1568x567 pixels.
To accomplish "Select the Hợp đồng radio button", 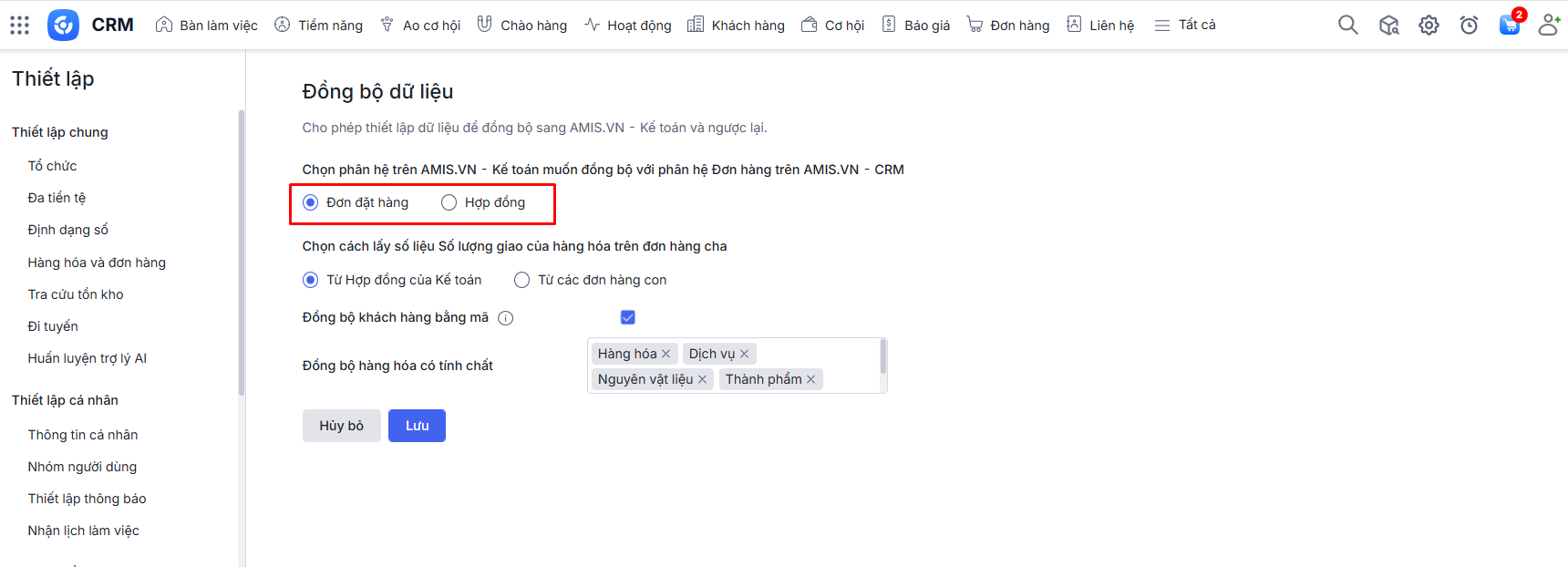I will 449,202.
